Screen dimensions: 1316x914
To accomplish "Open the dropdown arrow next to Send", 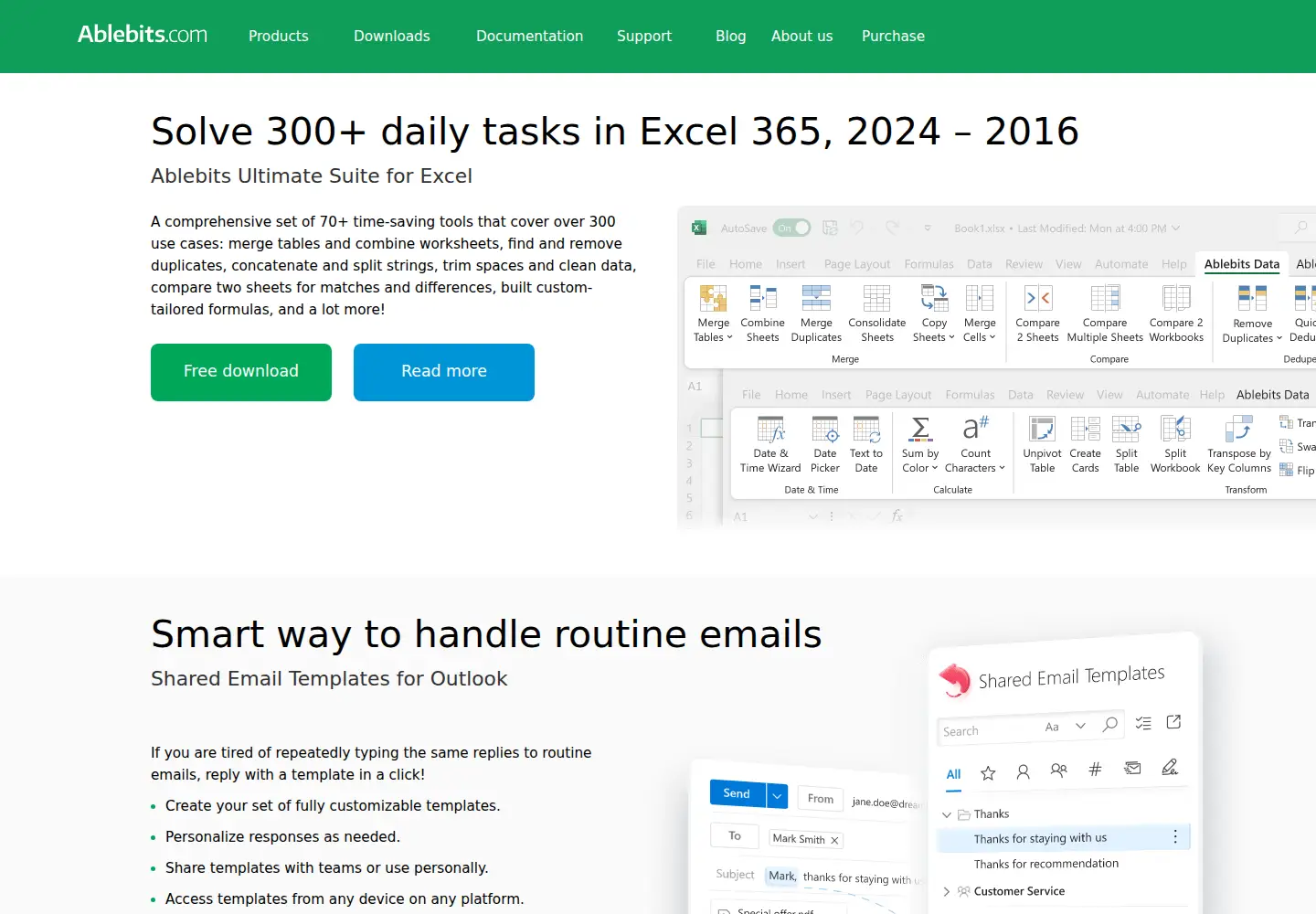I will (x=777, y=796).
